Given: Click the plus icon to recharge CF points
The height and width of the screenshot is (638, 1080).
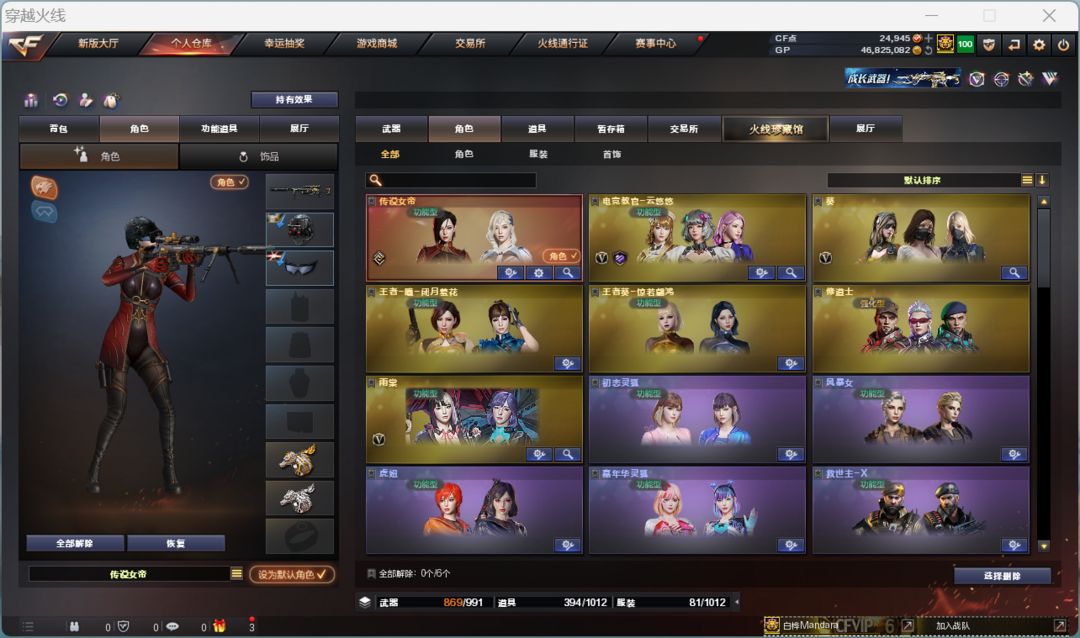Looking at the screenshot, I should [x=928, y=39].
